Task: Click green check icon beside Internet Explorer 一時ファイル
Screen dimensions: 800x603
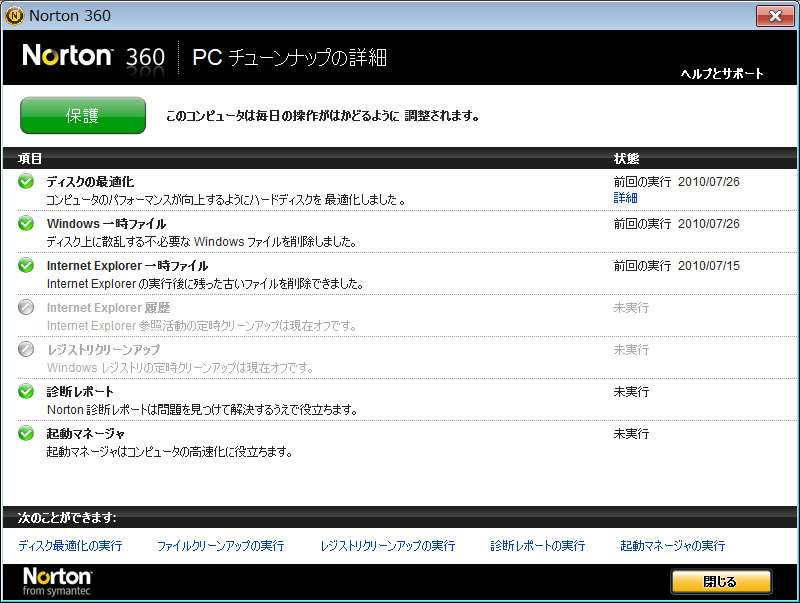Action: click(x=26, y=265)
